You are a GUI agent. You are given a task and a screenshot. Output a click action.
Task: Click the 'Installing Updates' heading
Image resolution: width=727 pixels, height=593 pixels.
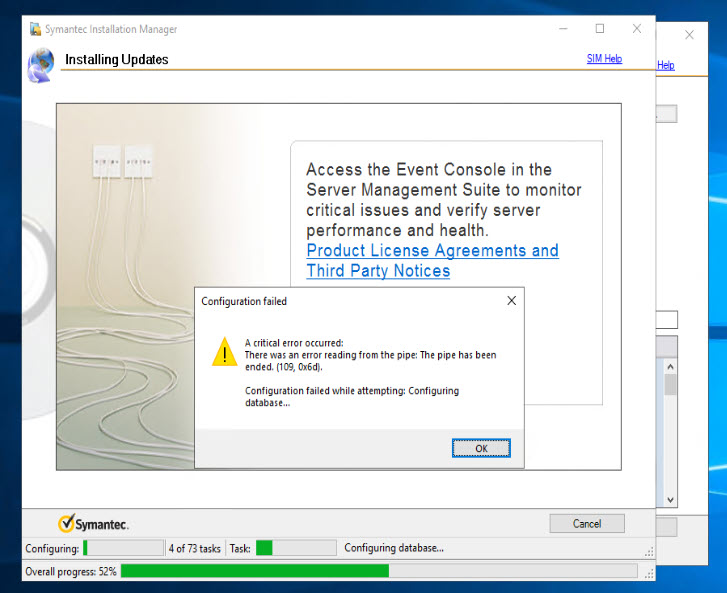[x=116, y=59]
